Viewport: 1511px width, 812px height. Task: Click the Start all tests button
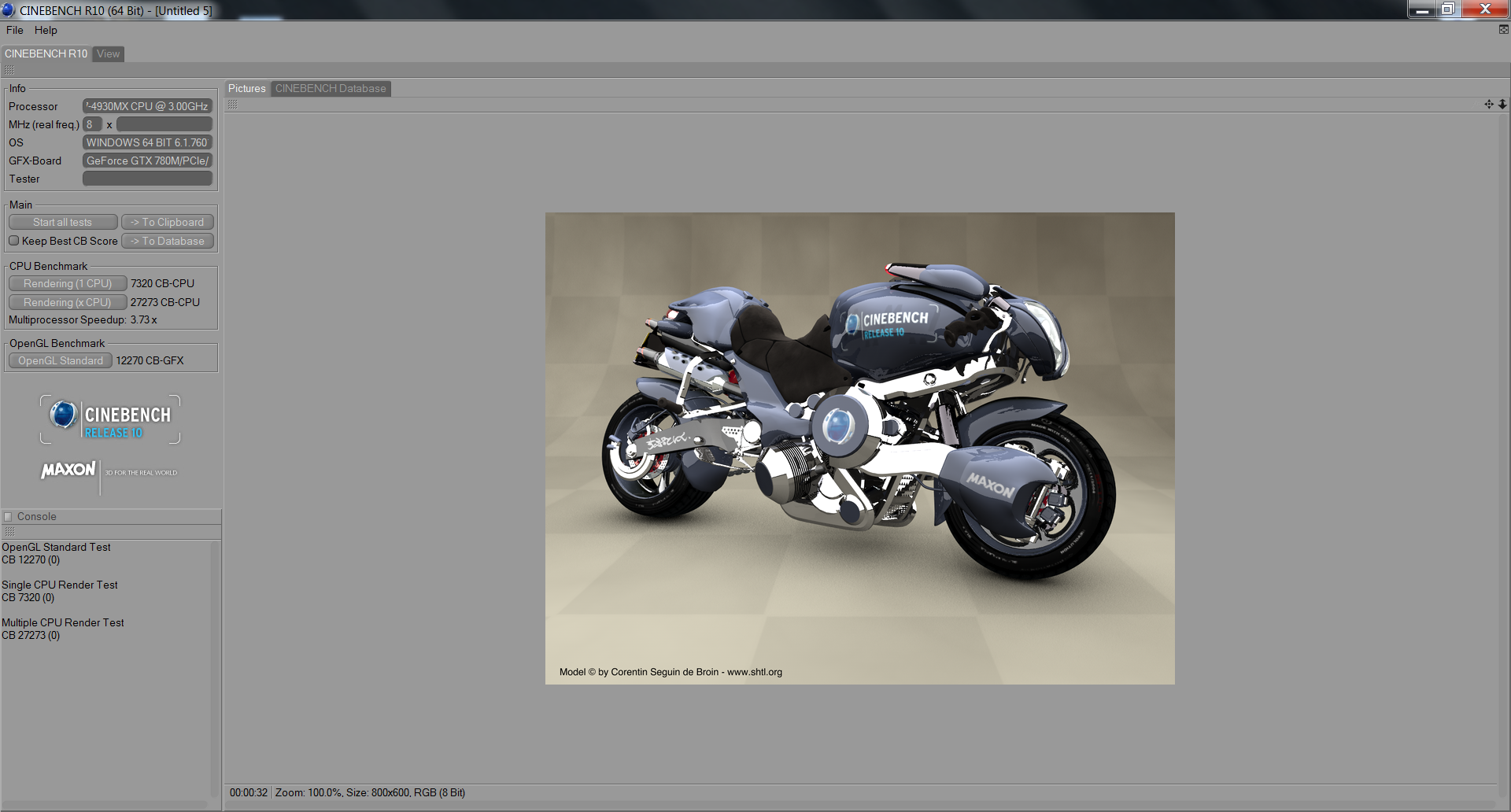63,222
